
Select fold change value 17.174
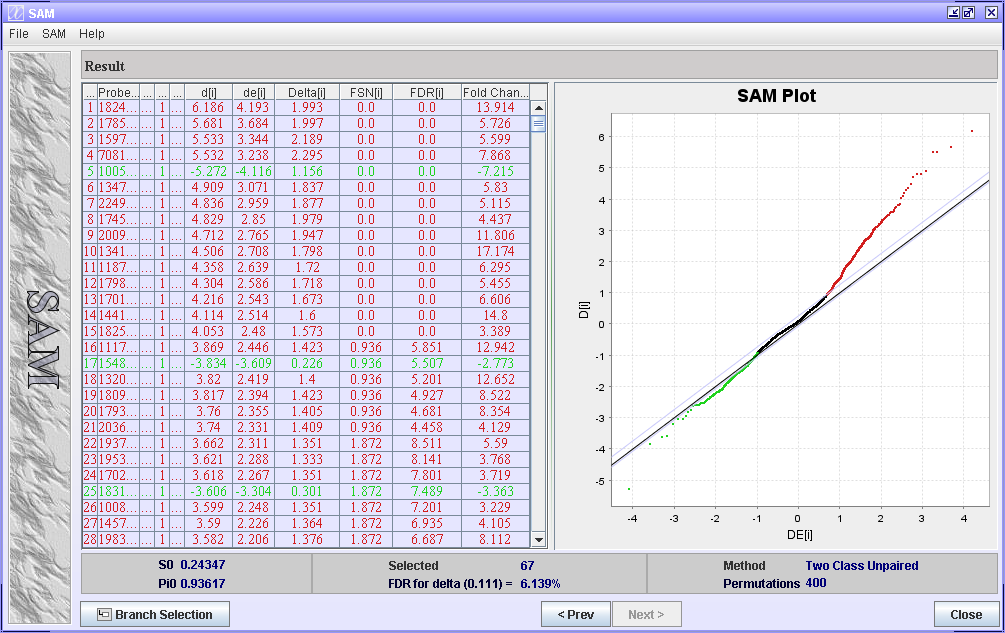pos(495,251)
